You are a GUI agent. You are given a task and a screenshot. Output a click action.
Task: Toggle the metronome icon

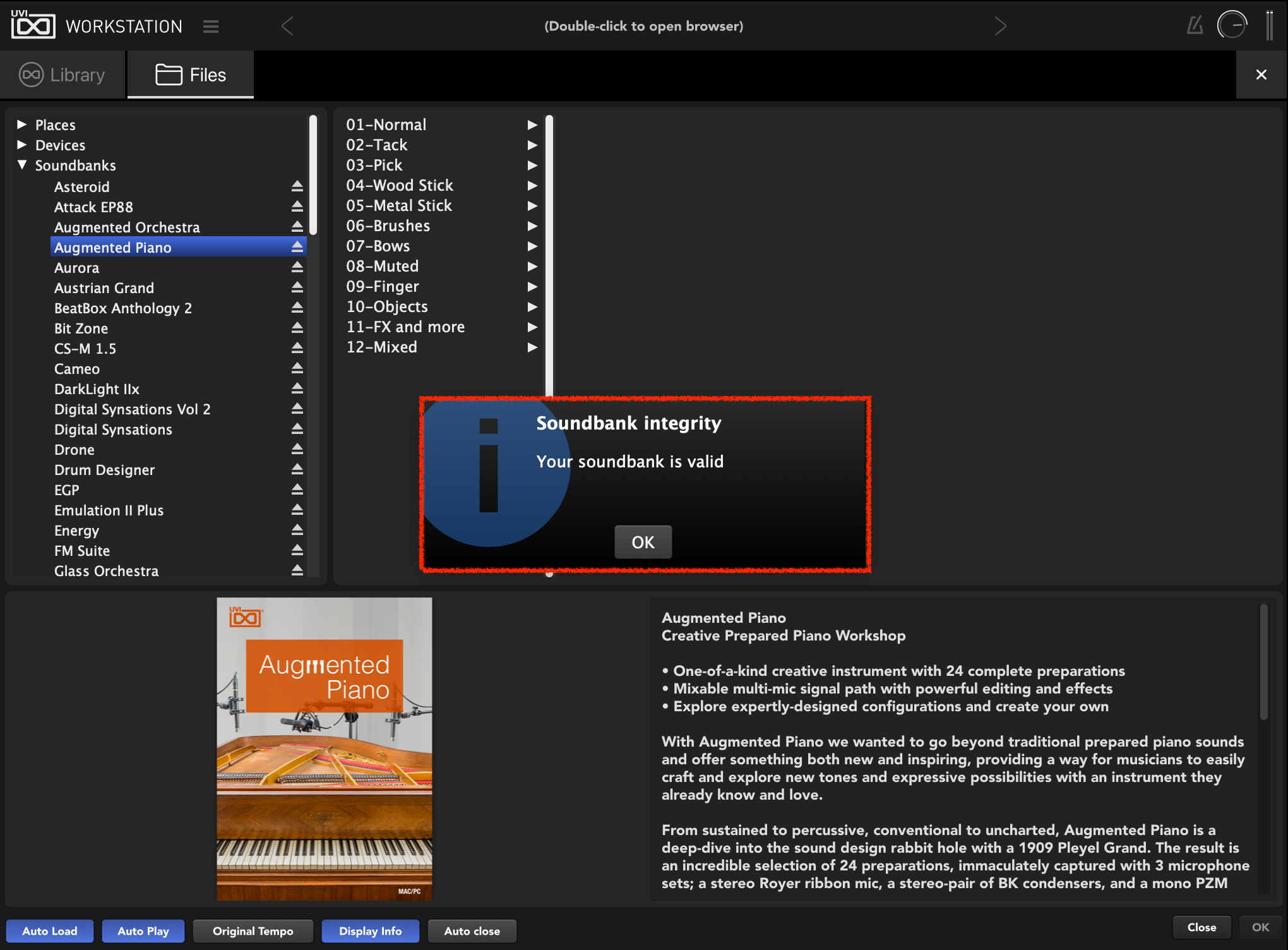1195,25
